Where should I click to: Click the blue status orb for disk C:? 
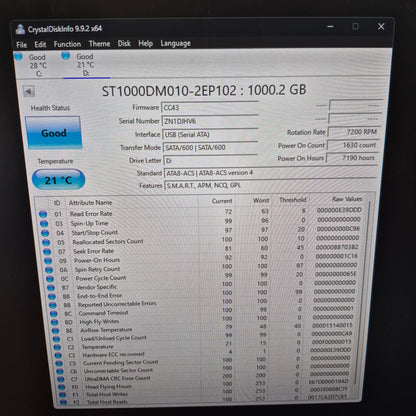(x=19, y=57)
